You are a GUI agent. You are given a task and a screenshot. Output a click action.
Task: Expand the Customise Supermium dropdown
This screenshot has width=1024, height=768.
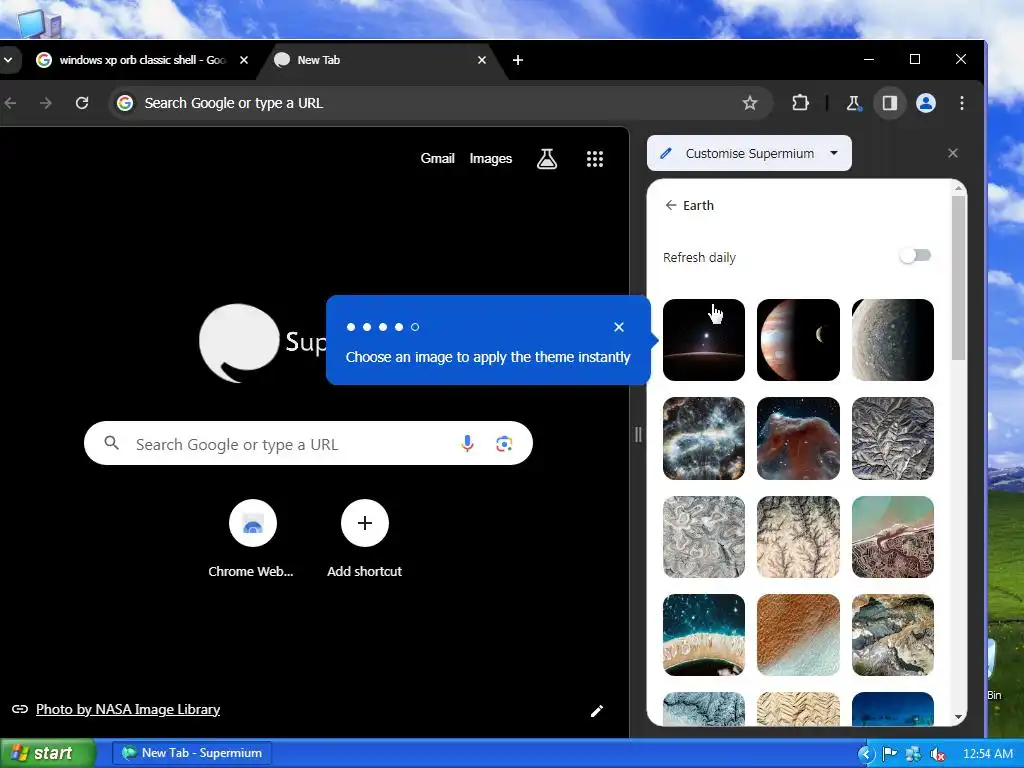833,153
